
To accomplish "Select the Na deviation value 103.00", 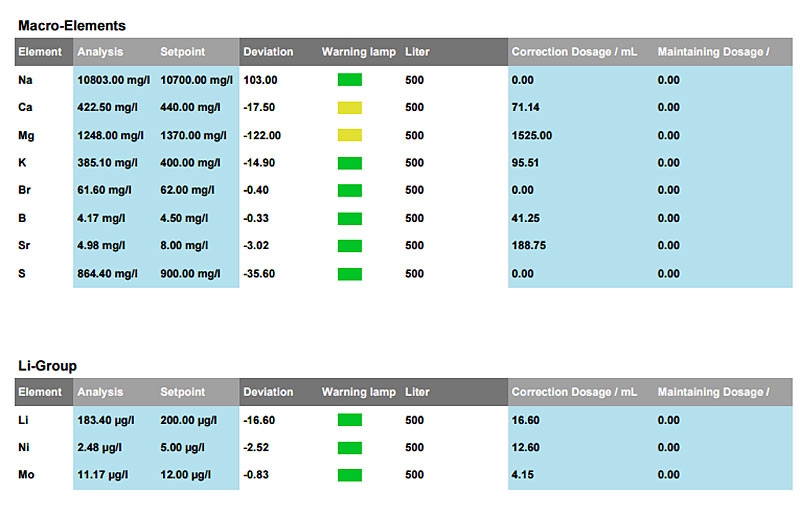I will point(260,80).
